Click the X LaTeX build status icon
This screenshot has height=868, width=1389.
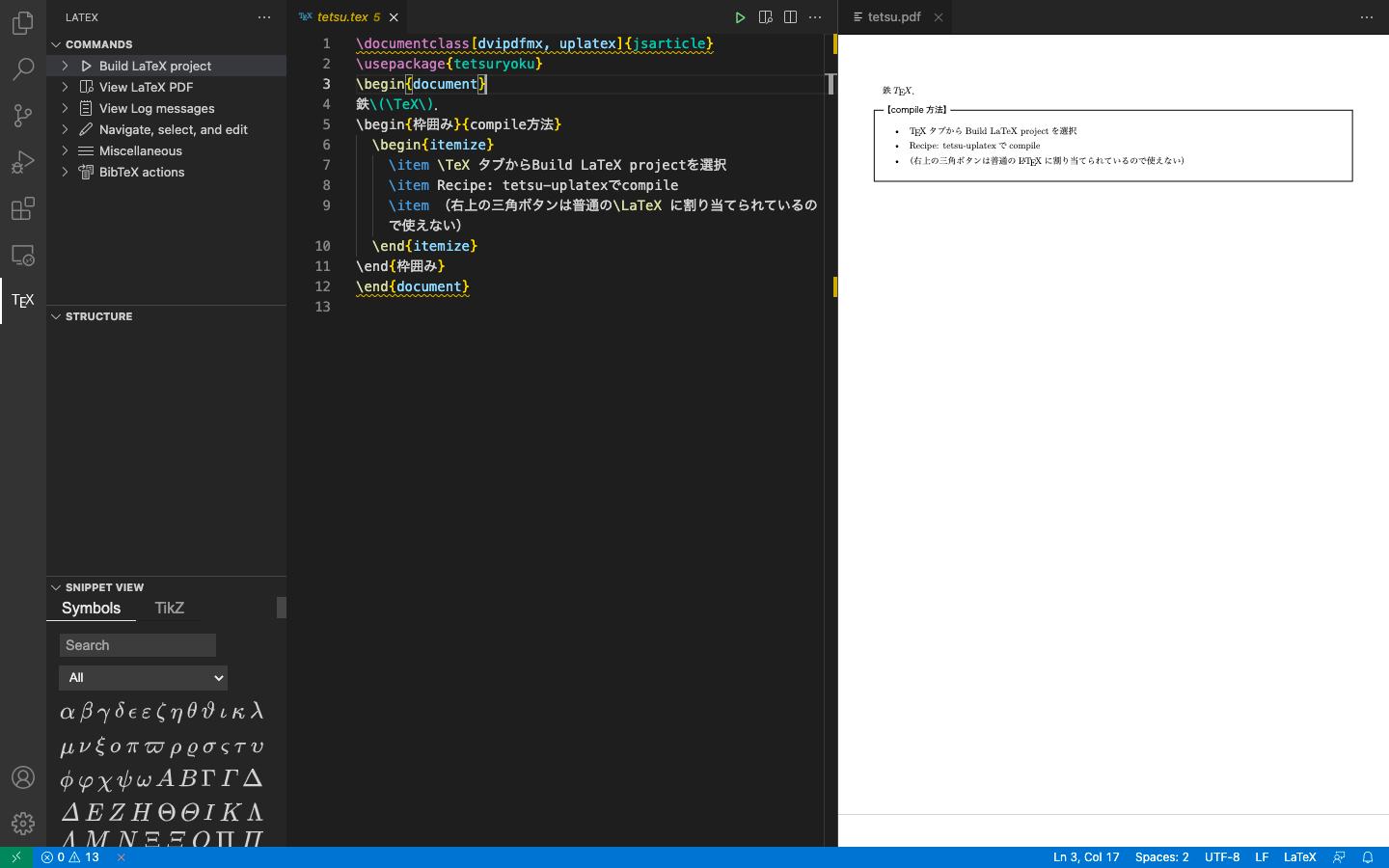[121, 857]
